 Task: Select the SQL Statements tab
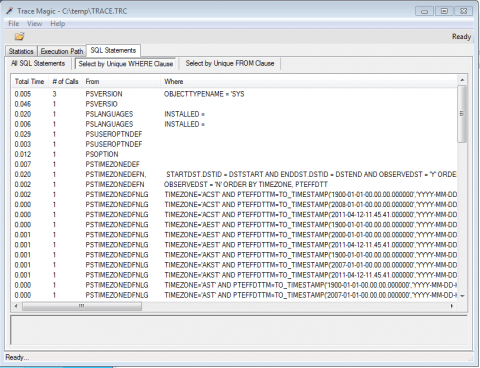tap(113, 50)
